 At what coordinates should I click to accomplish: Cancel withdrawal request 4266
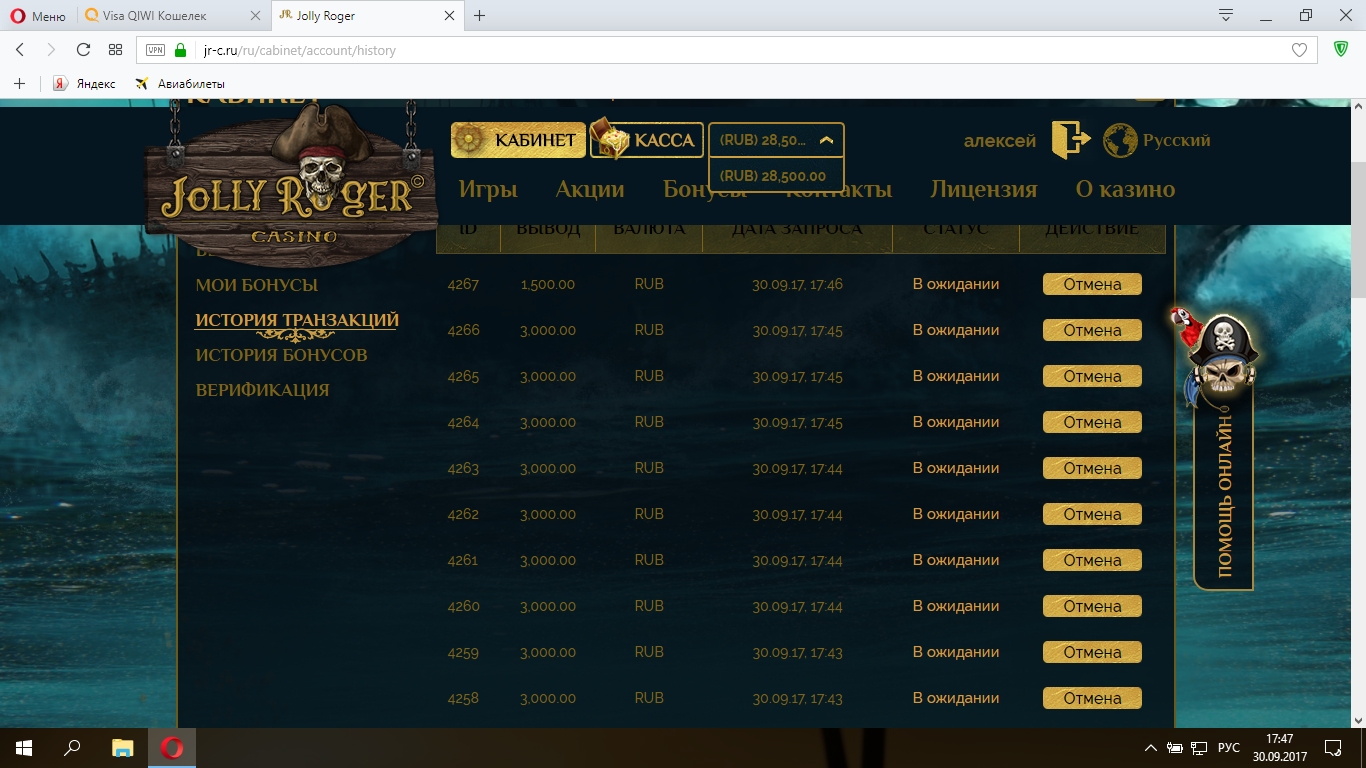click(1092, 330)
